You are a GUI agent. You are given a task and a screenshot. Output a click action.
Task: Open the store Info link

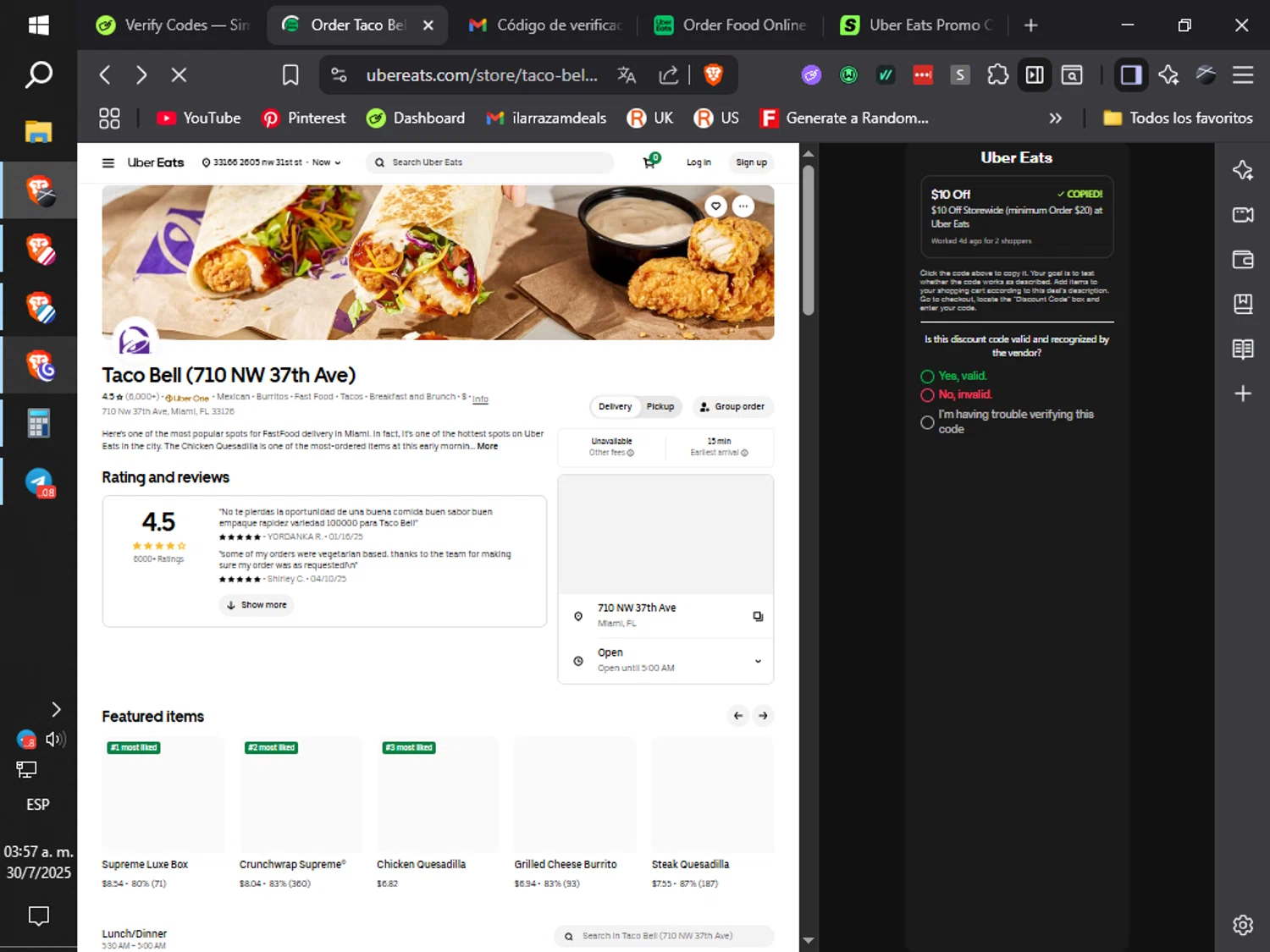click(x=480, y=399)
